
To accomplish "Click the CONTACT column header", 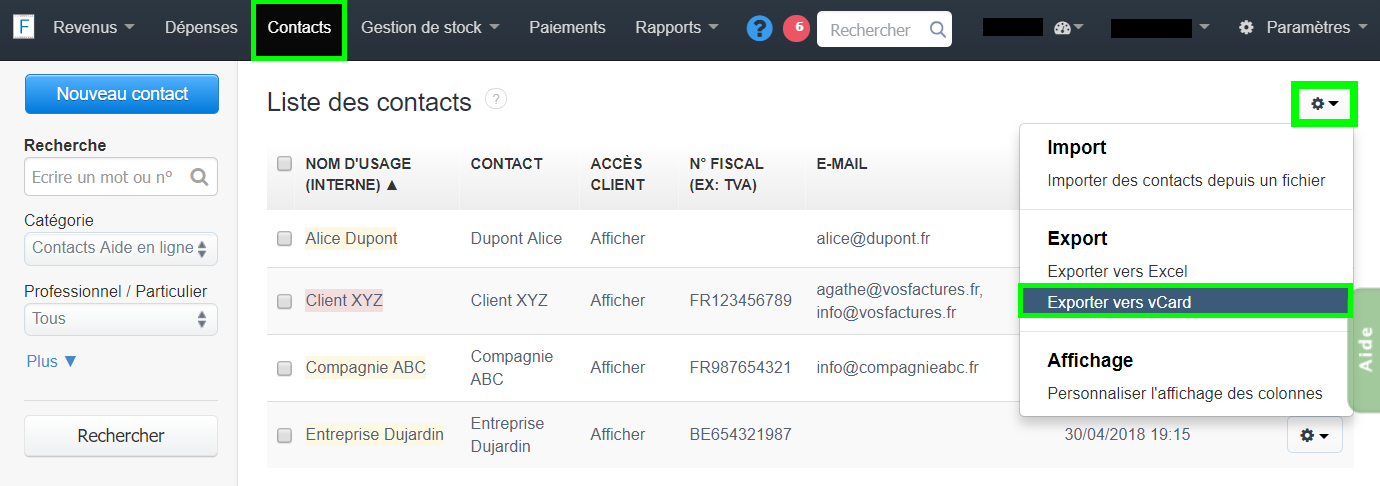I will pyautogui.click(x=507, y=163).
